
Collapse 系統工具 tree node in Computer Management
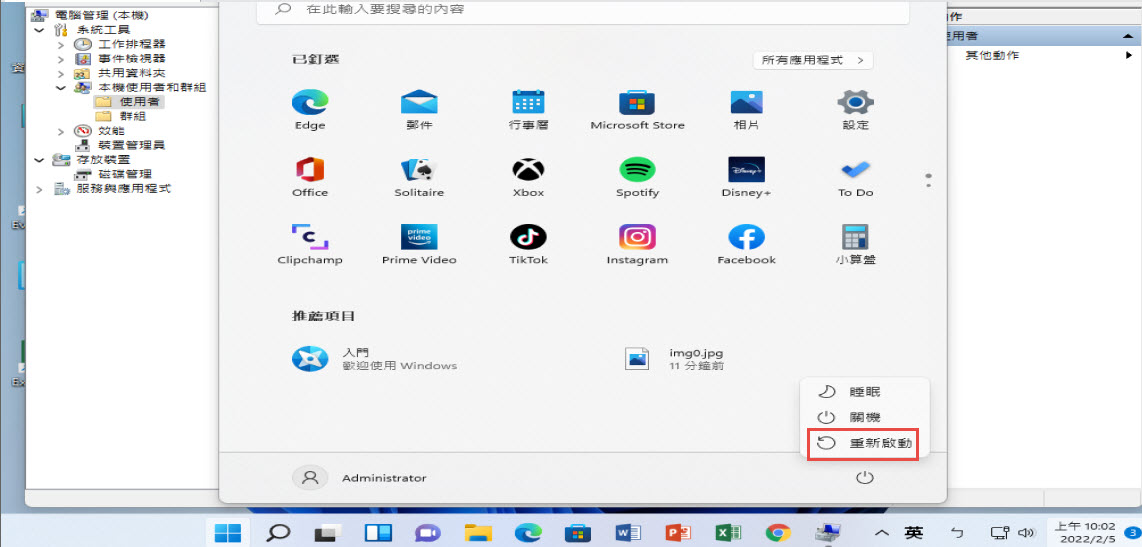39,30
